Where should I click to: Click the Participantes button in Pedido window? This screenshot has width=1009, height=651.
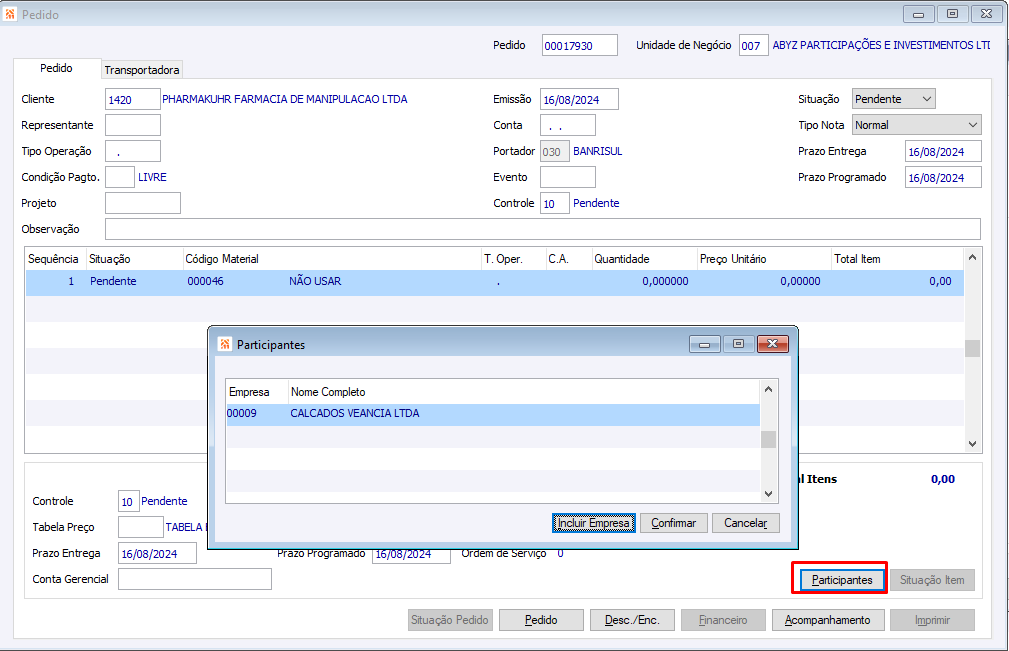coord(842,580)
